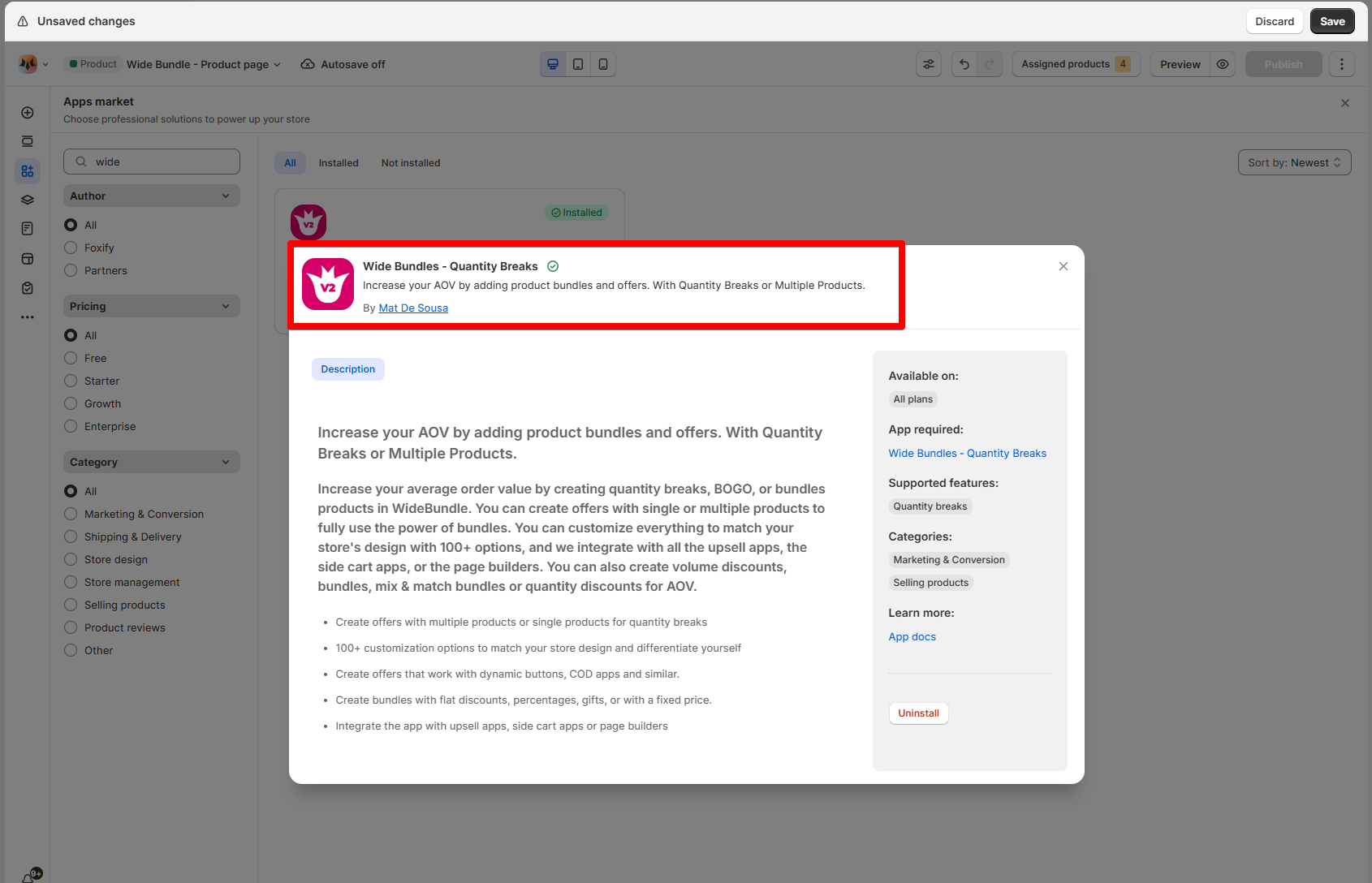Click the eye icon beside Preview
The width and height of the screenshot is (1372, 883).
coord(1222,64)
